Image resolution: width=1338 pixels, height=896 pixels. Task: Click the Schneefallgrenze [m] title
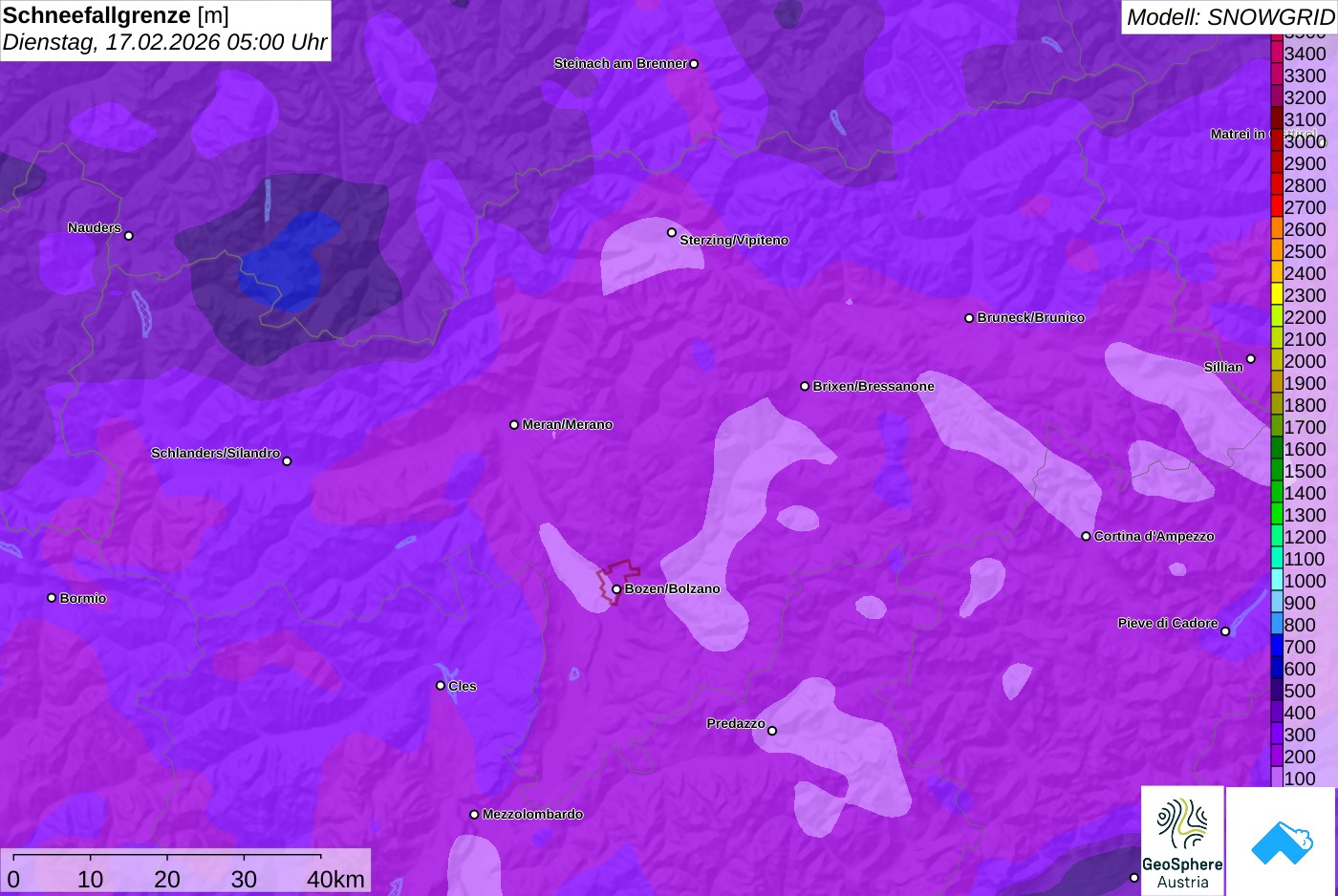116,15
